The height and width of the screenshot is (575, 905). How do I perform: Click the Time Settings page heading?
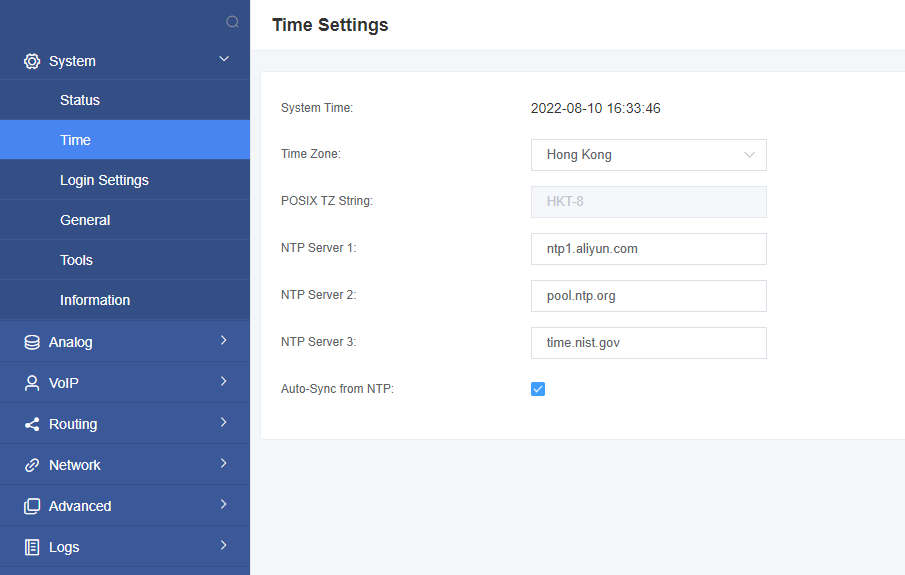tap(330, 25)
